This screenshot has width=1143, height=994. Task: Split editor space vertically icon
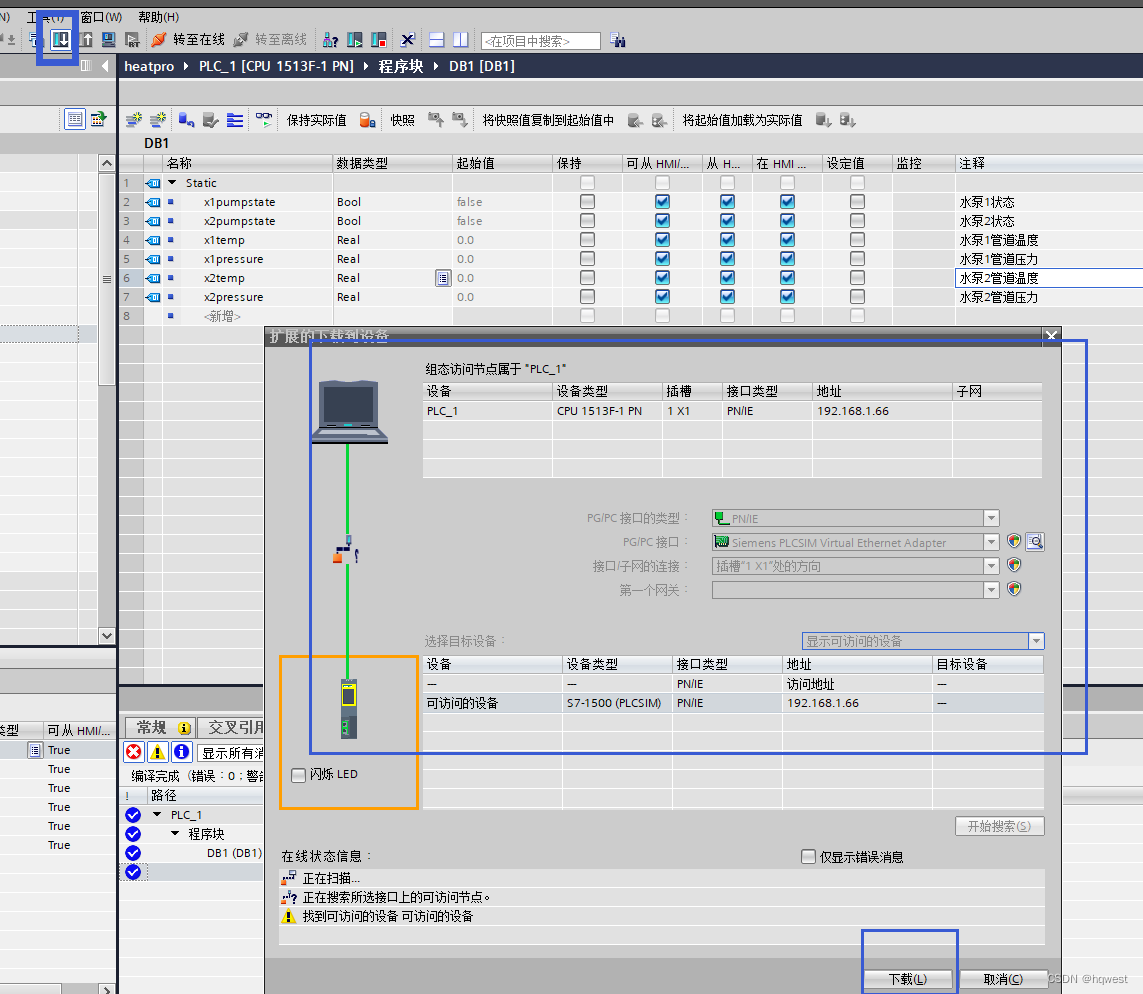tap(461, 40)
